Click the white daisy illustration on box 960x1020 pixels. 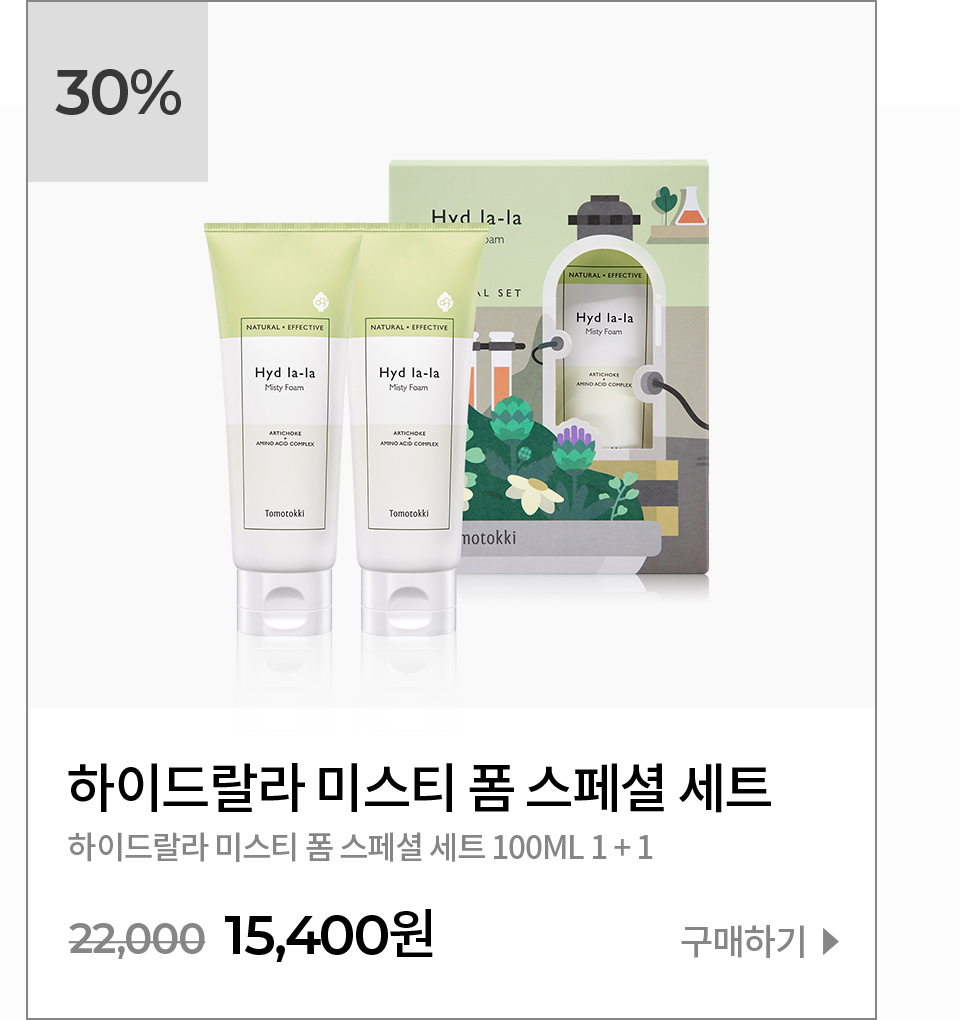click(534, 493)
